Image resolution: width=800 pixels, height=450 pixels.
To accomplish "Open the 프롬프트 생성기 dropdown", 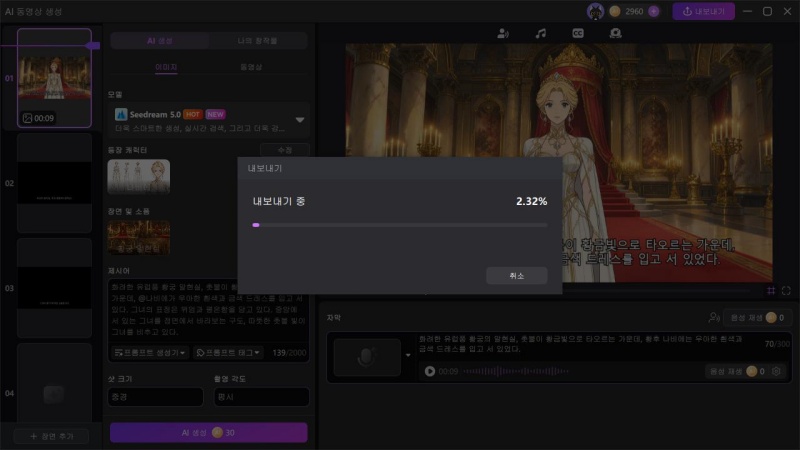I will [150, 353].
